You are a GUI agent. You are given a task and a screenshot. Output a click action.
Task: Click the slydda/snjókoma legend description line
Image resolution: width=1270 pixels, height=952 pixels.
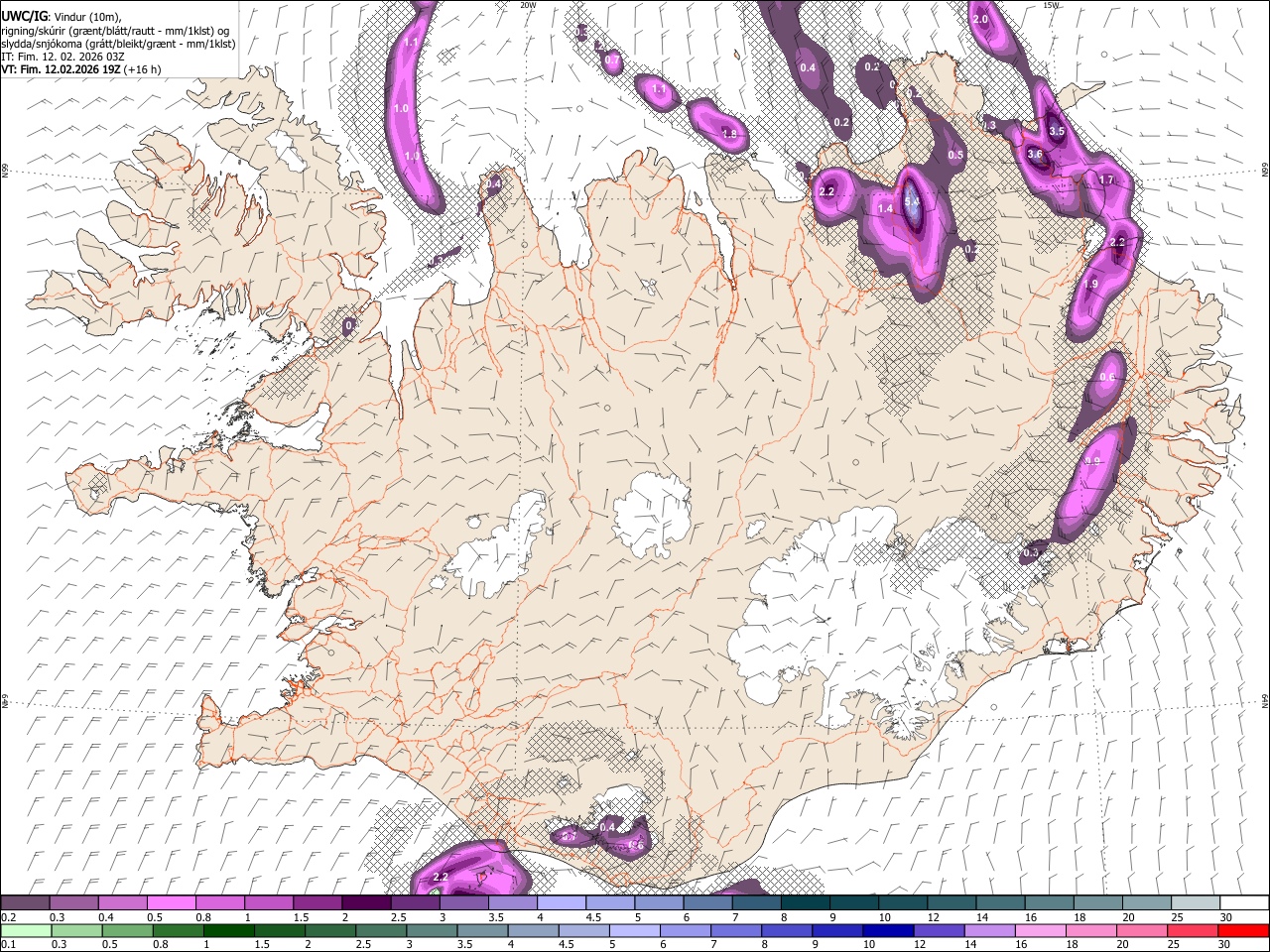(118, 44)
